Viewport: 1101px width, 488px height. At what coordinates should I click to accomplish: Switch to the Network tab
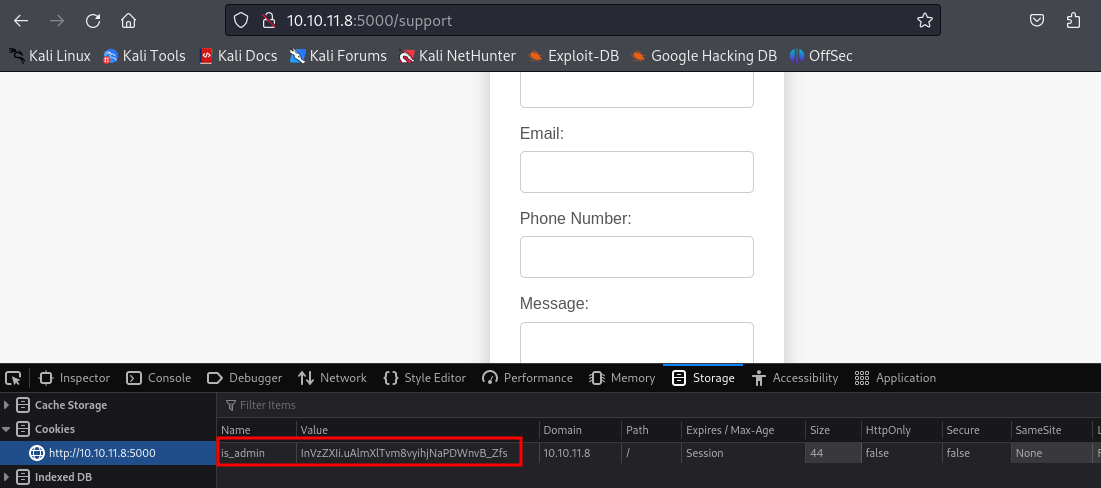coord(332,378)
